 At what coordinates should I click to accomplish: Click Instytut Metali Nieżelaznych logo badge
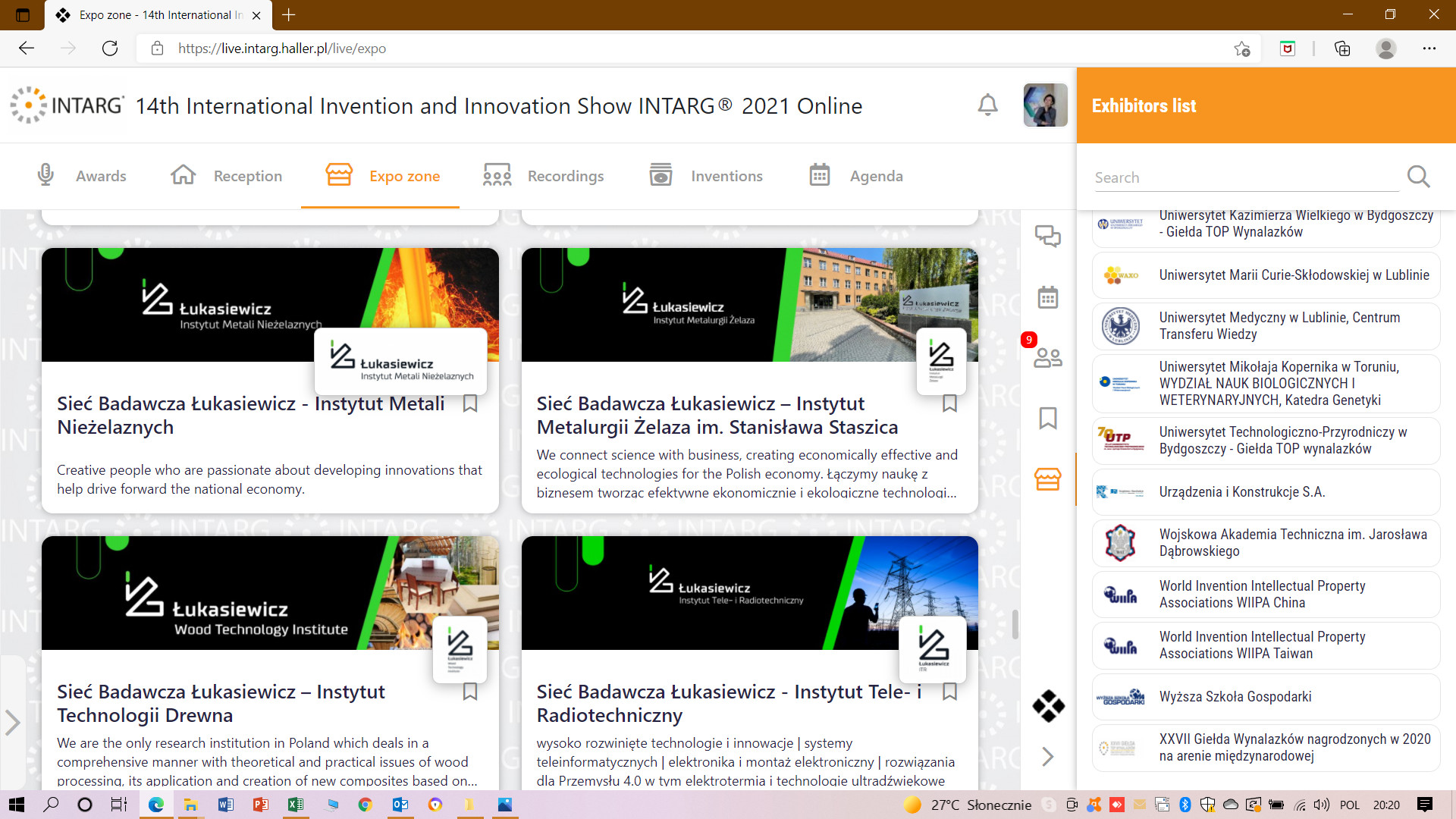click(x=400, y=361)
